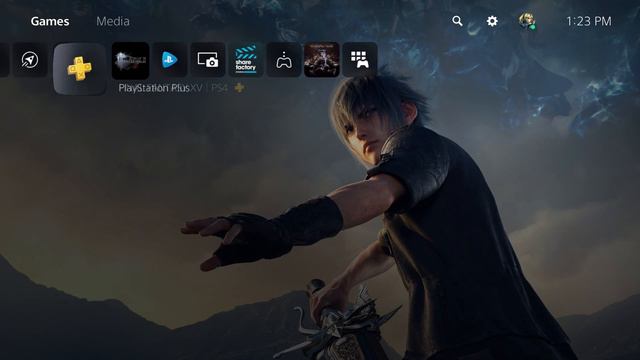
Task: Select the PlayStation Plus tile
Action: click(x=80, y=69)
